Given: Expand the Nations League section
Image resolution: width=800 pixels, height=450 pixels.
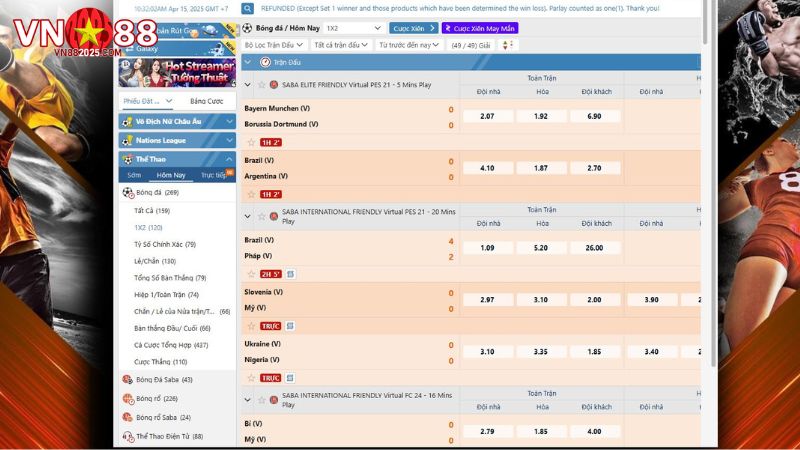Looking at the screenshot, I should 229,140.
